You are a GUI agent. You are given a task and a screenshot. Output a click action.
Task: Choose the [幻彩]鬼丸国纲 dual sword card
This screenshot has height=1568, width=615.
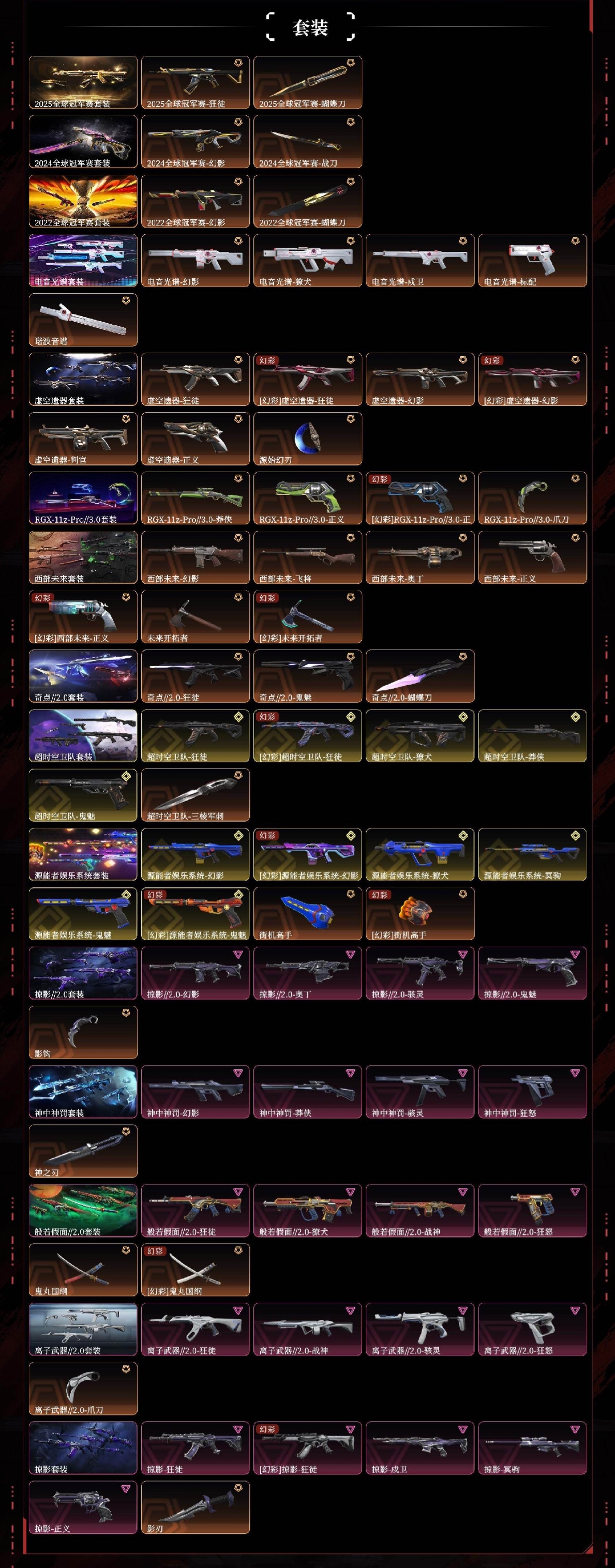click(x=196, y=1270)
